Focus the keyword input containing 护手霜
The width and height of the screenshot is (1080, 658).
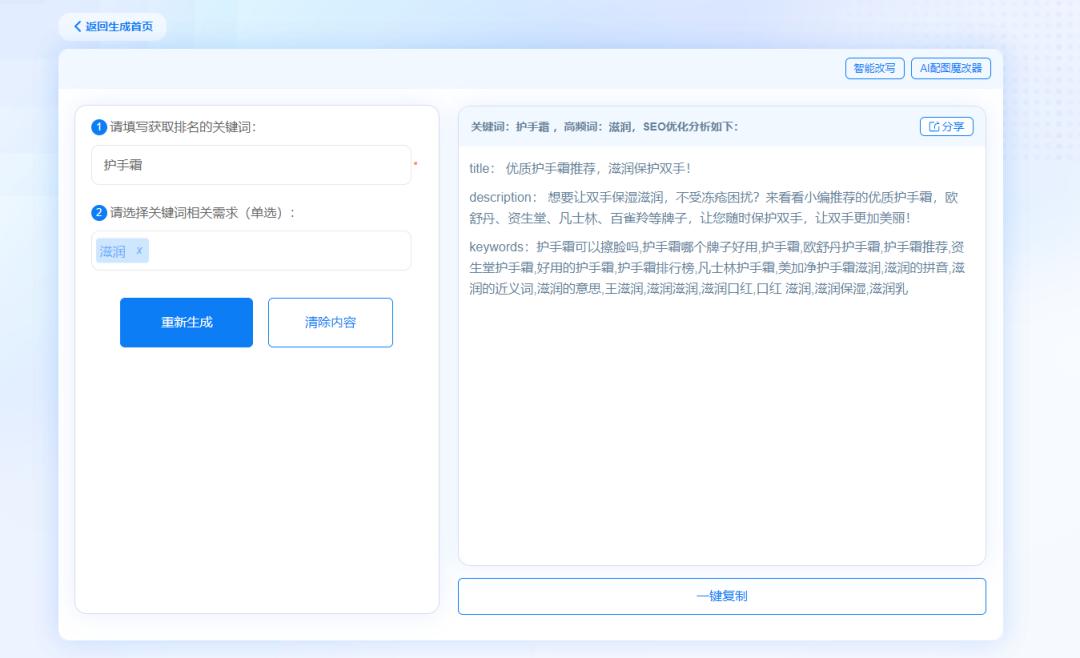click(x=250, y=165)
